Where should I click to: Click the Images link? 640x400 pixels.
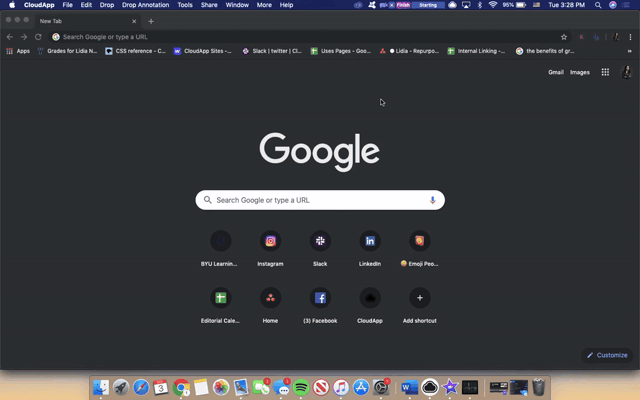pyautogui.click(x=580, y=72)
